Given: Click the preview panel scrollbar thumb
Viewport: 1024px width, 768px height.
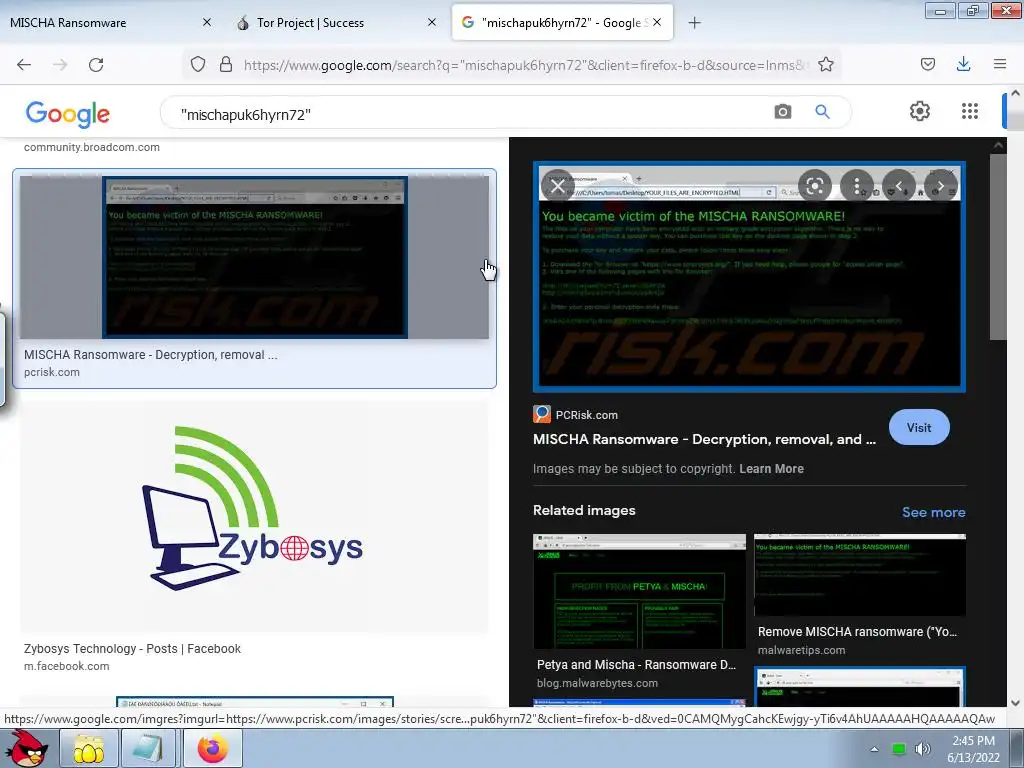Looking at the screenshot, I should 998,247.
